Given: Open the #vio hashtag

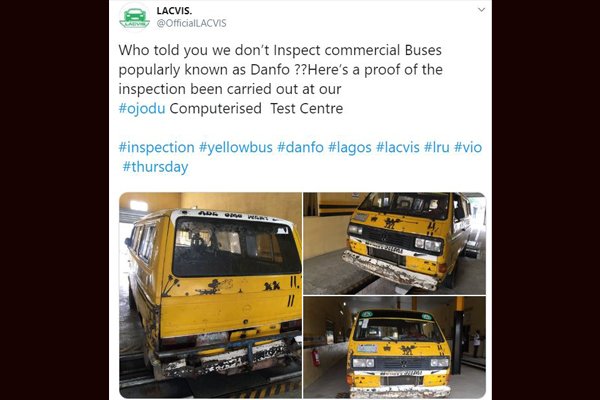Looking at the screenshot, I should [x=468, y=147].
